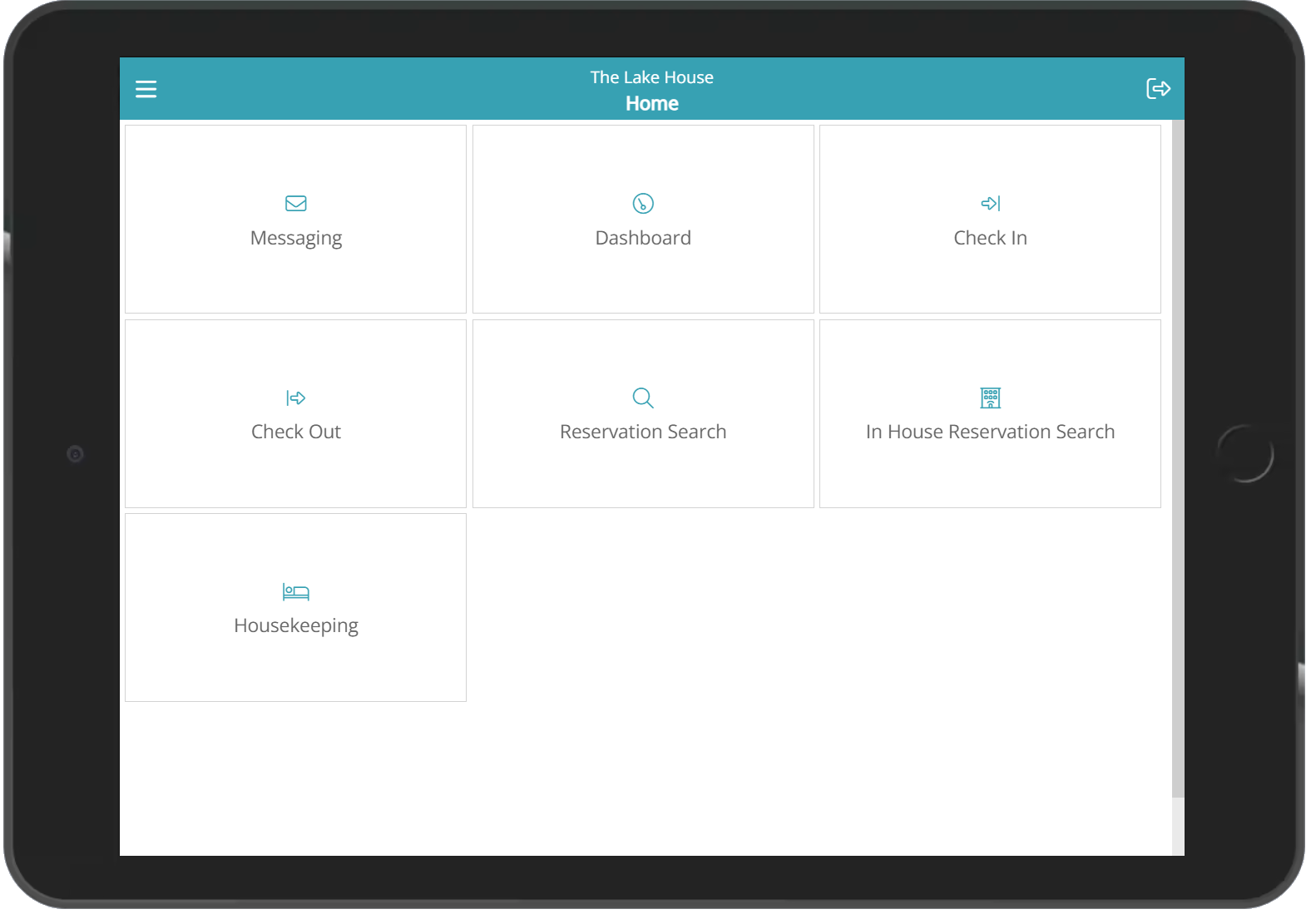Click The Lake House title text
The image size is (1311, 924).
(652, 77)
